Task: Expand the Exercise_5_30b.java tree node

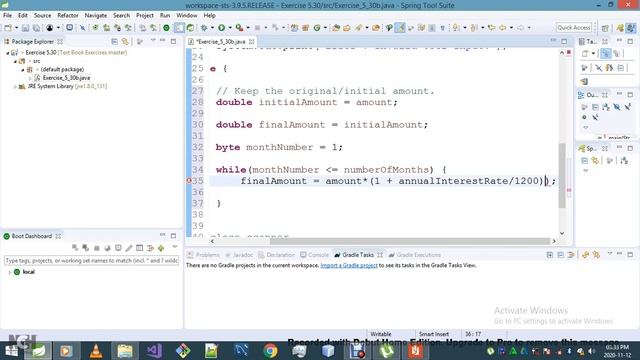Action: (x=30, y=78)
